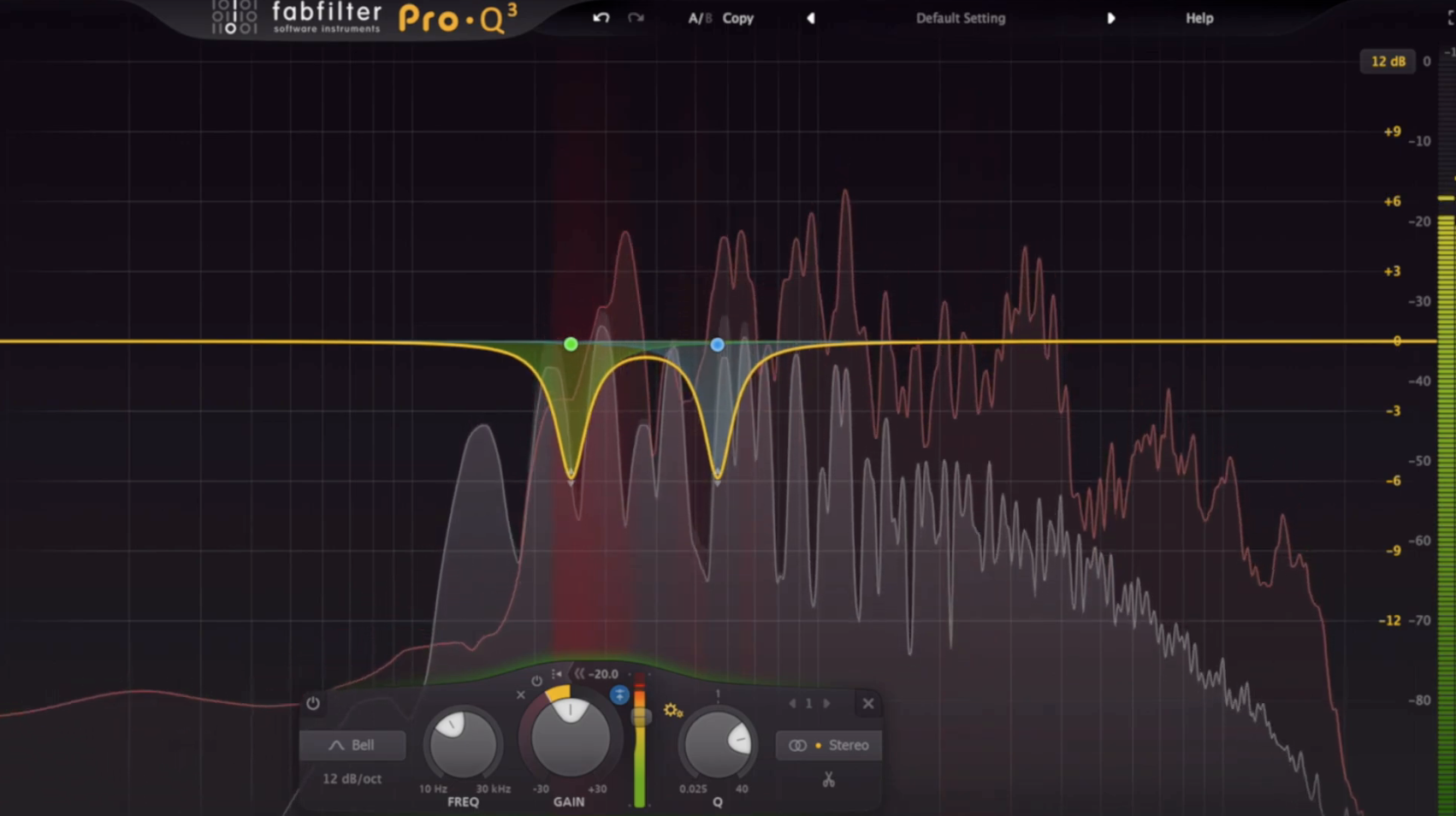Toggle the selected band's power button
This screenshot has height=816, width=1456.
pyautogui.click(x=313, y=703)
